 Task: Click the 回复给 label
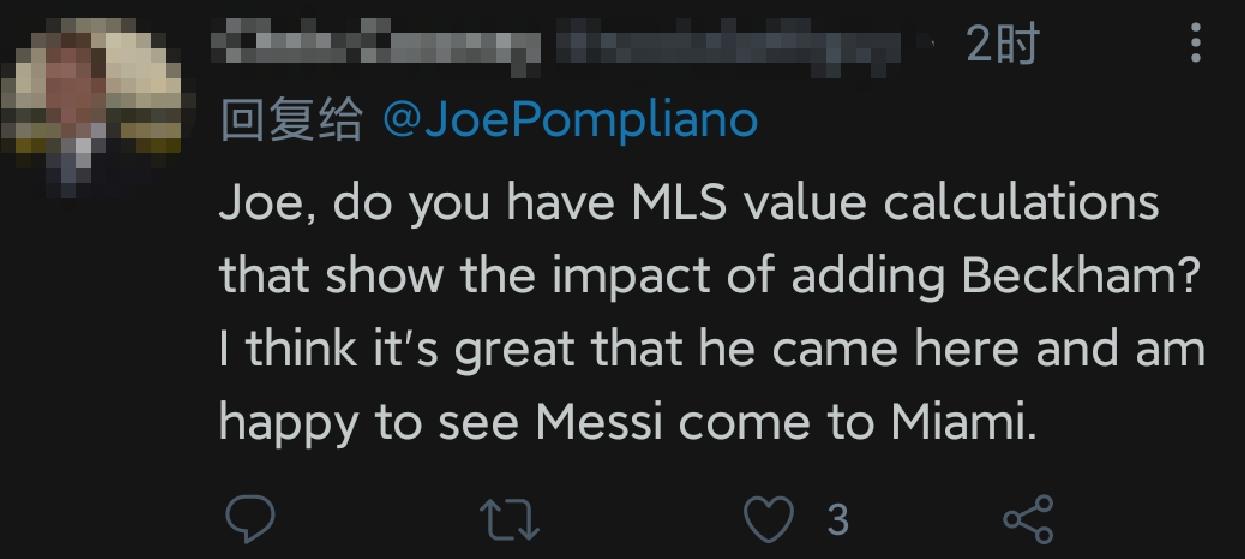pos(290,121)
